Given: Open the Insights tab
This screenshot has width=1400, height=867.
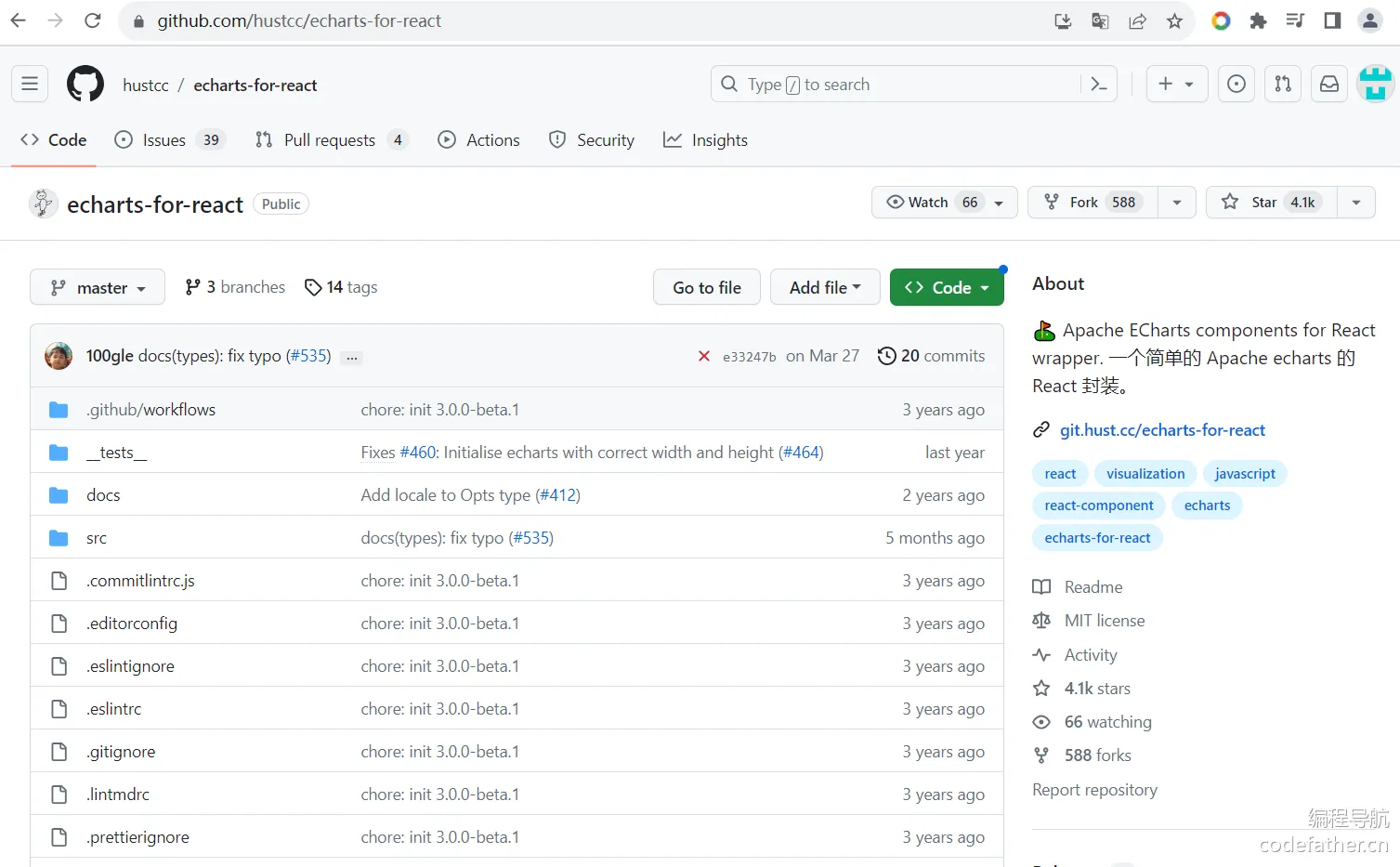Looking at the screenshot, I should [705, 140].
